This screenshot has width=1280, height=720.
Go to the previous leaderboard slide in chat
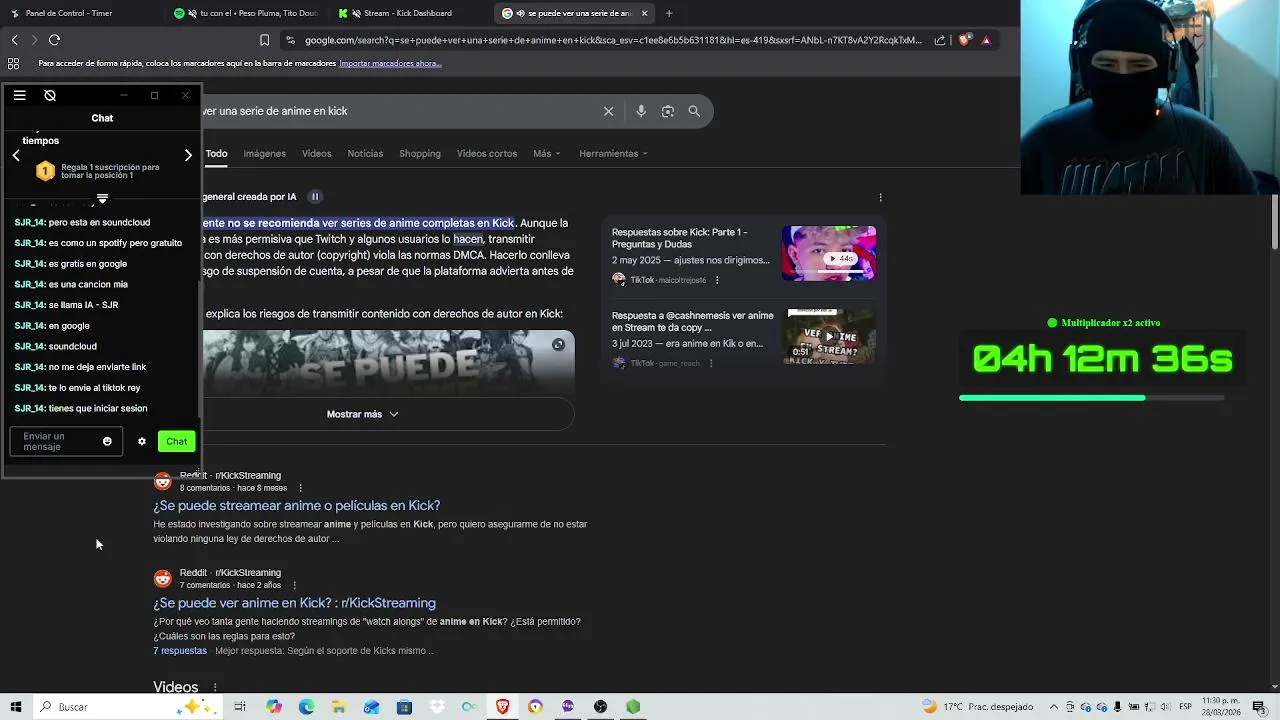pyautogui.click(x=16, y=156)
